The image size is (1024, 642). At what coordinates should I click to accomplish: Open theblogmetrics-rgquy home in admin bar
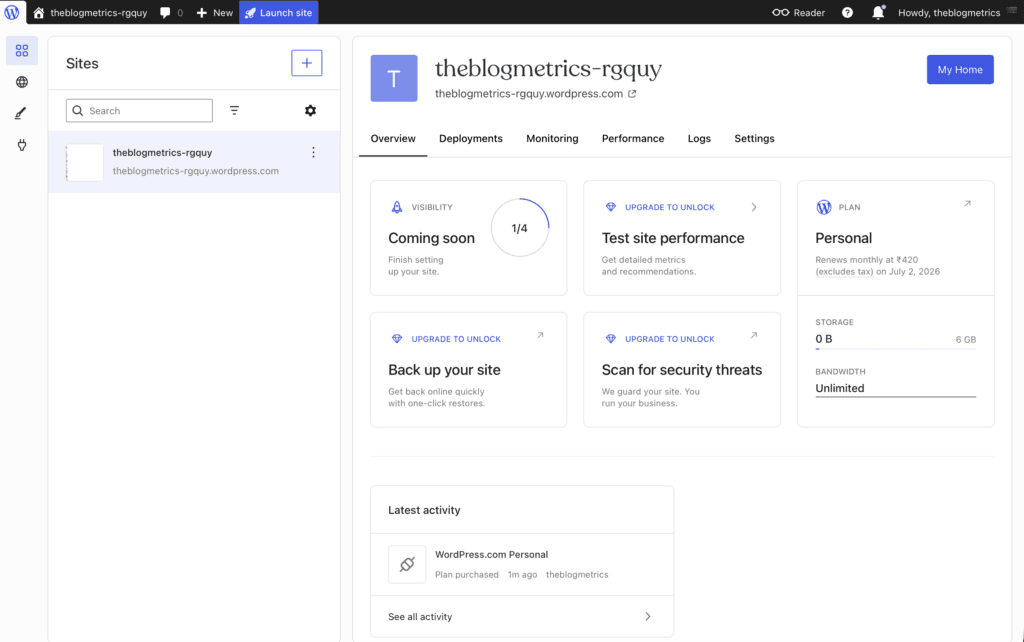coord(90,12)
